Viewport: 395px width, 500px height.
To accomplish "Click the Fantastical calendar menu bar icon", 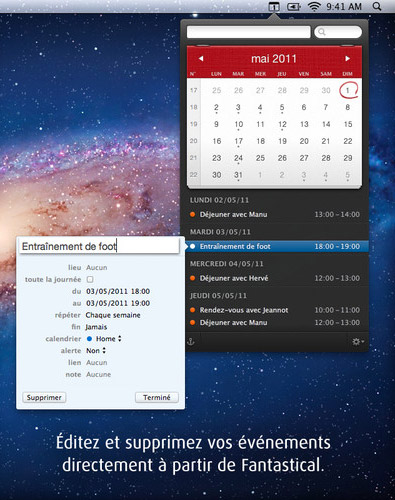I will click(x=274, y=6).
